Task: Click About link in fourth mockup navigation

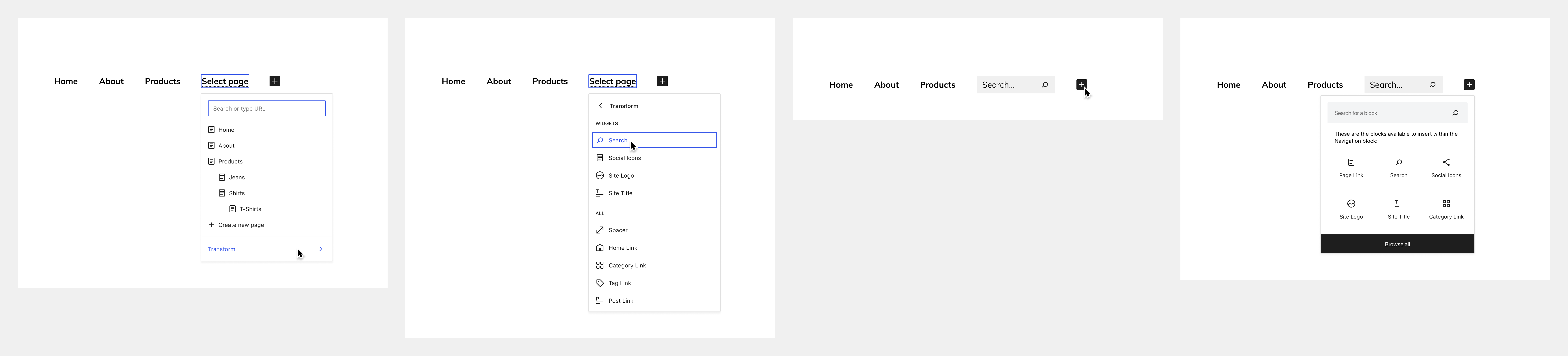Action: (x=1274, y=85)
